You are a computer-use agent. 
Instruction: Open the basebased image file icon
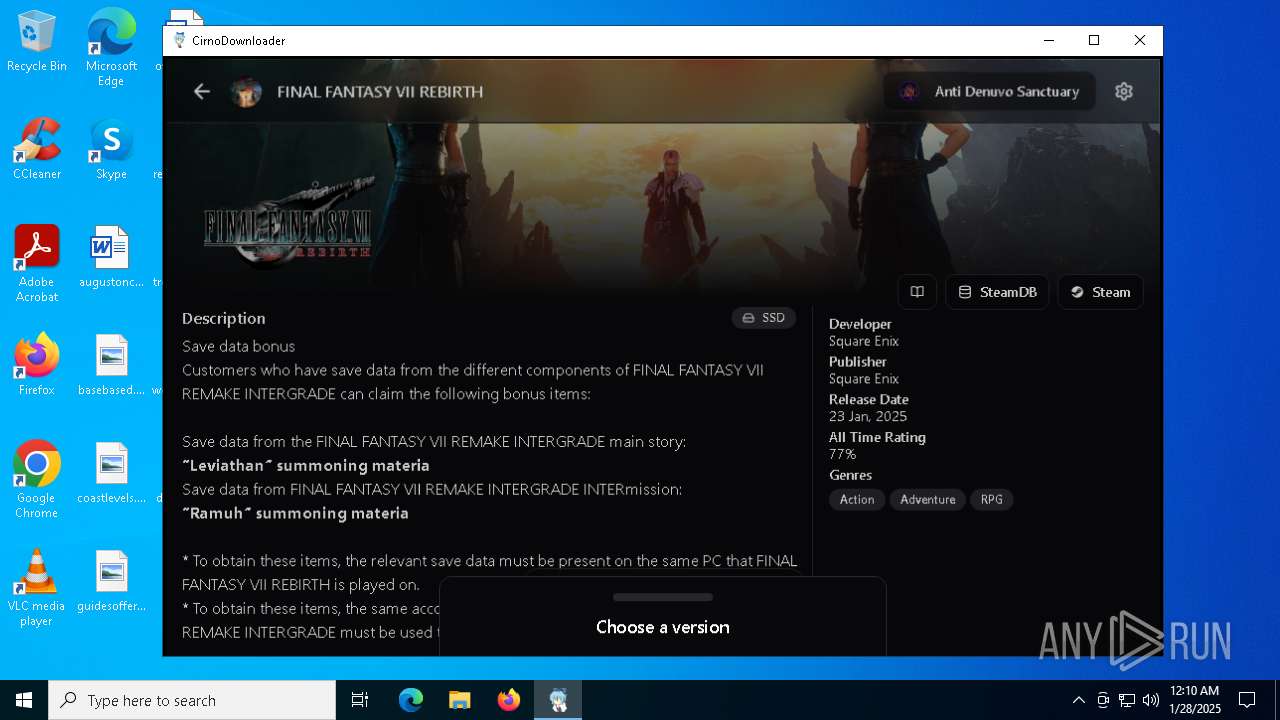click(111, 365)
